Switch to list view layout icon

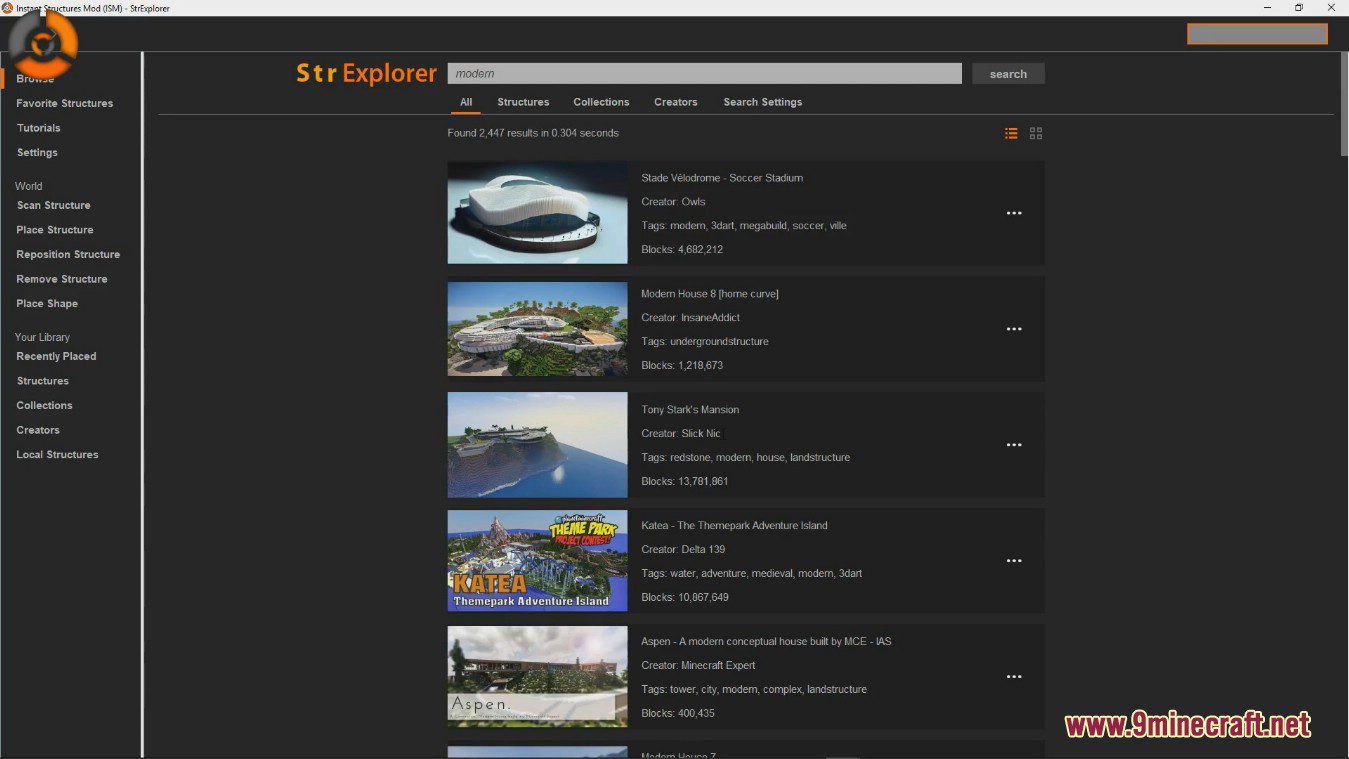click(x=1011, y=133)
